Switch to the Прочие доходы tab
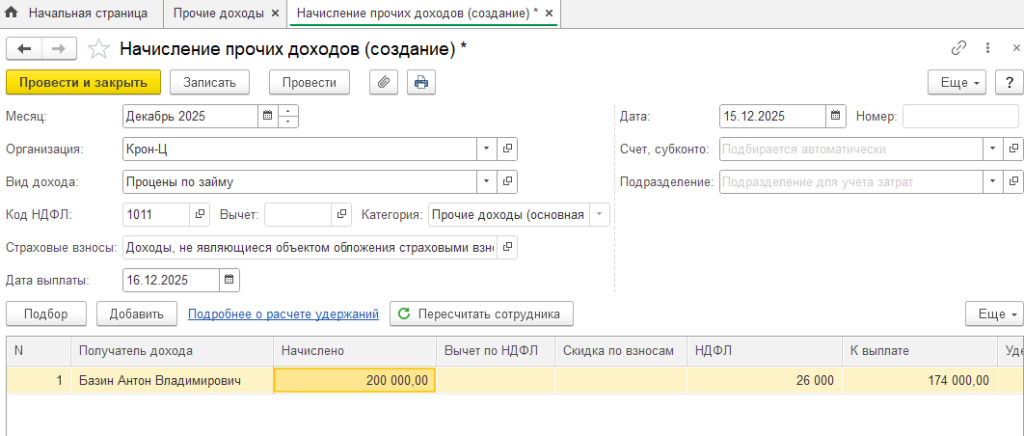This screenshot has width=1024, height=436. point(218,14)
